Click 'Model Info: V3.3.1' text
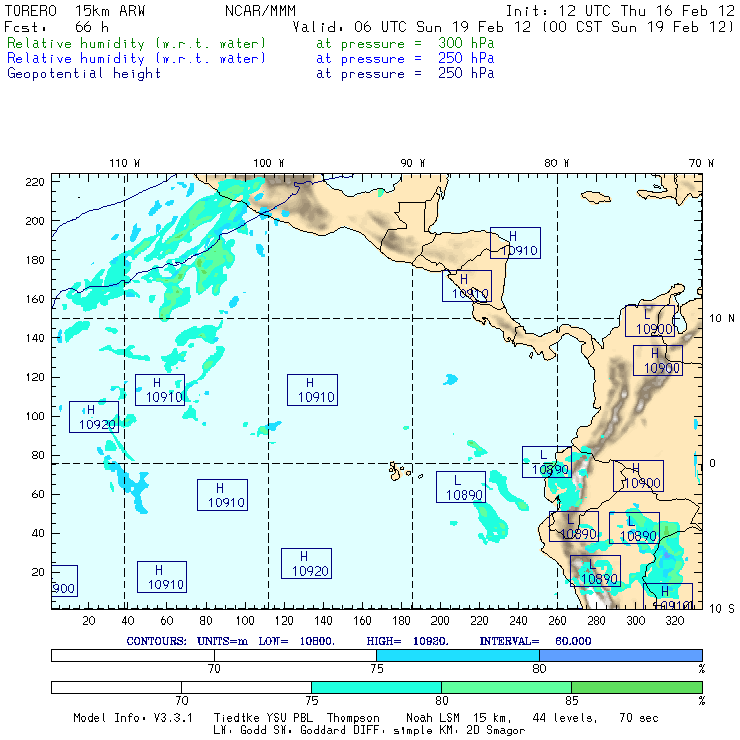Screen dimensions: 740x740 pos(133,718)
